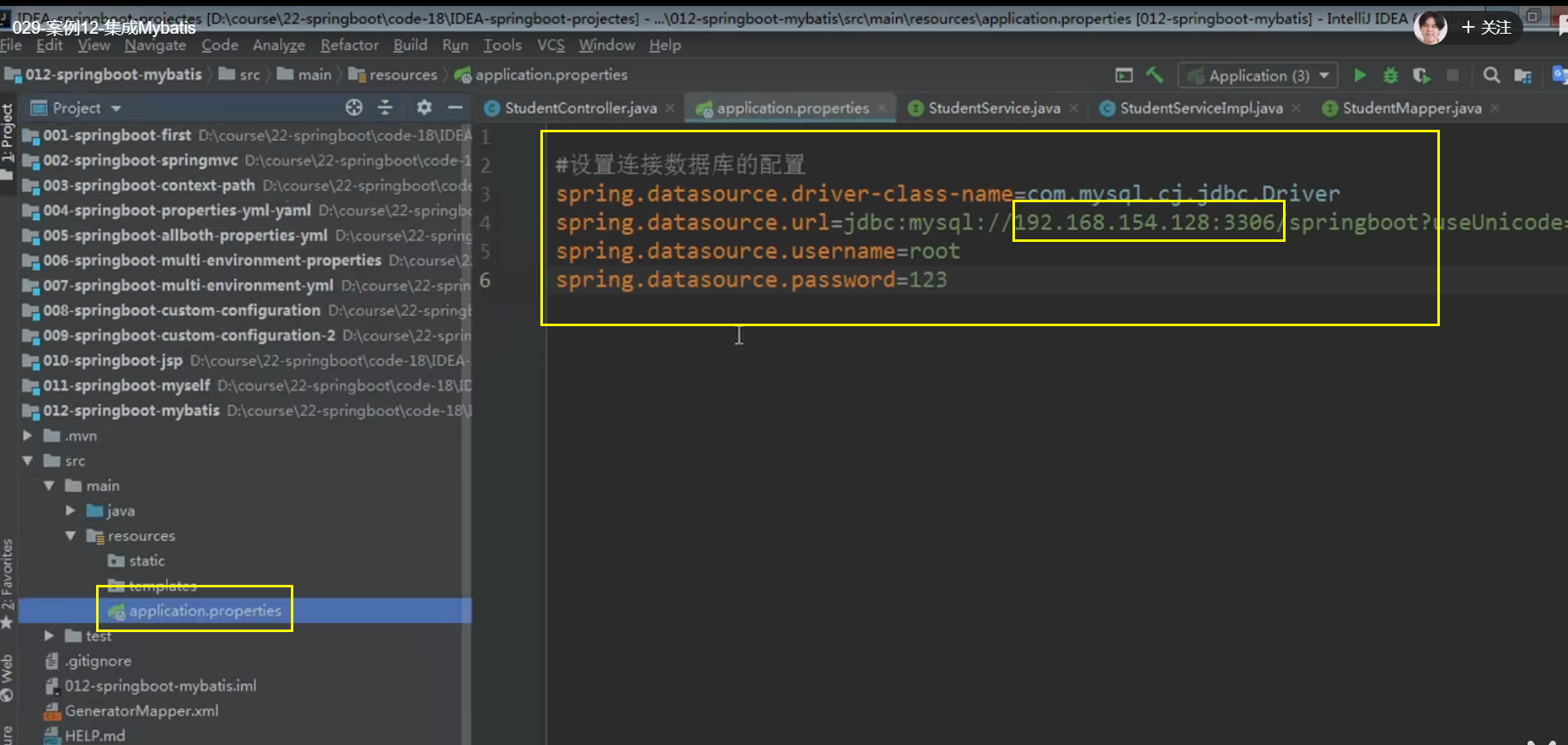The height and width of the screenshot is (745, 1568).
Task: Open the File menu
Action: (x=11, y=45)
